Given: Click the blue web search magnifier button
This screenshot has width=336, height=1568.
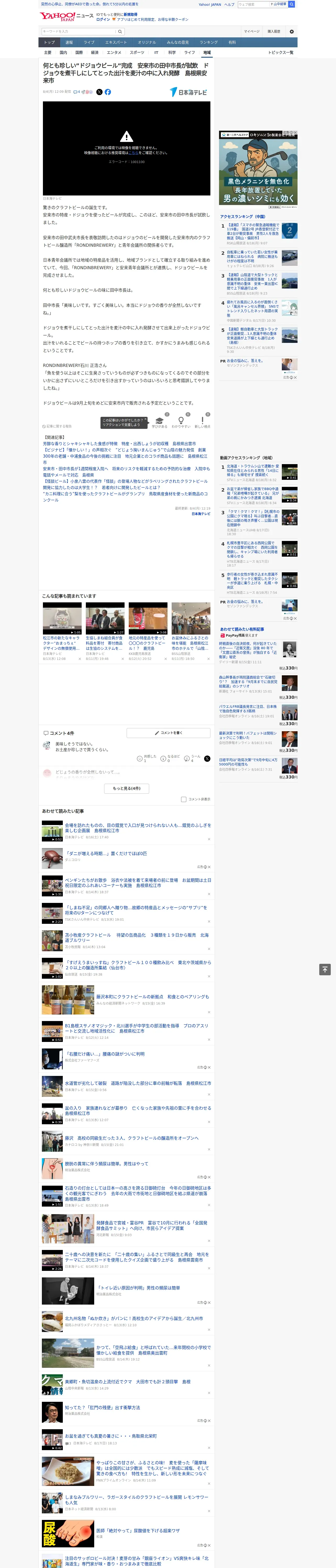Looking at the screenshot, I should [292, 4].
